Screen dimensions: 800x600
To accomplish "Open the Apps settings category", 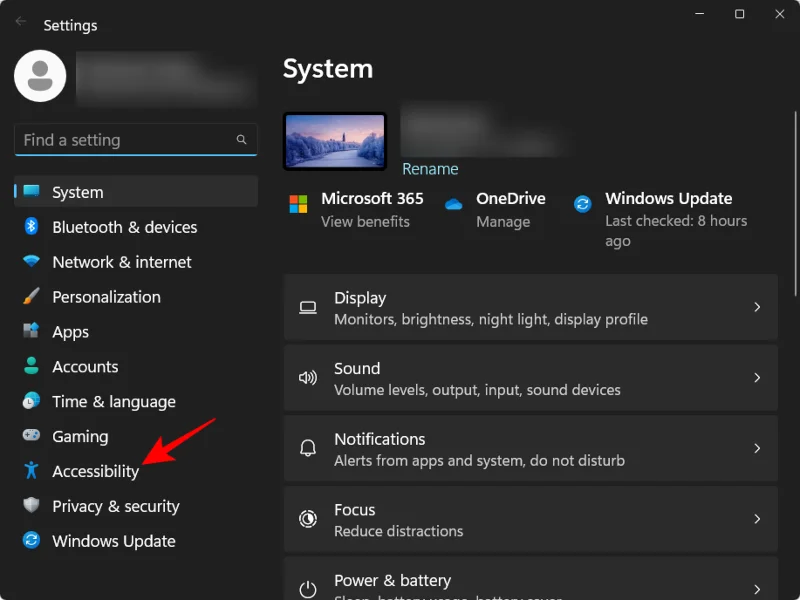I will point(136,332).
